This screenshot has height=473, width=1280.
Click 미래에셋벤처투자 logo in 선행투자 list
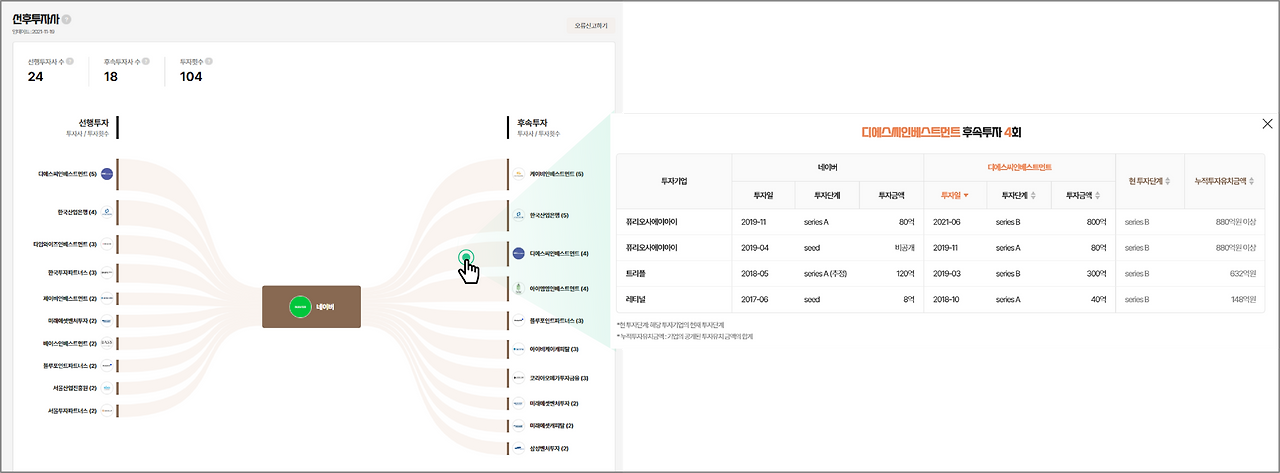pos(107,321)
